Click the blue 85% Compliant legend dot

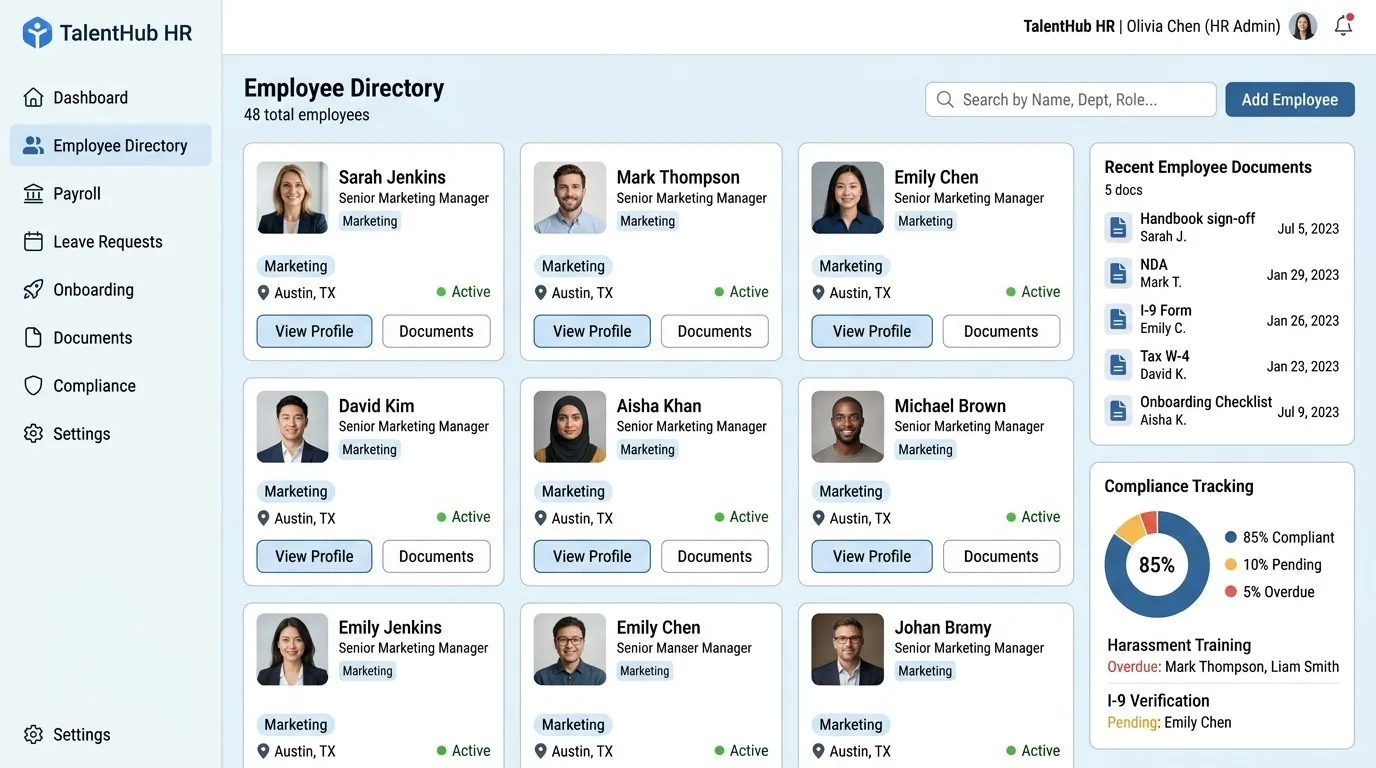[x=1230, y=538]
